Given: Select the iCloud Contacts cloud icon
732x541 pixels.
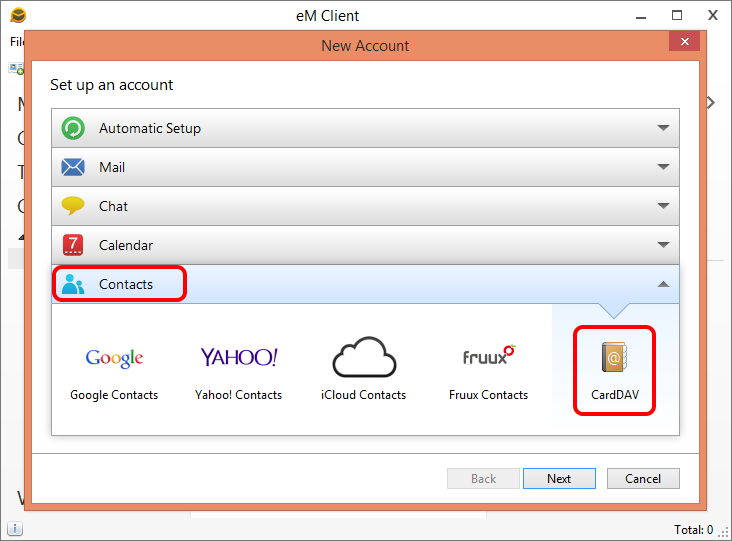Looking at the screenshot, I should coord(364,357).
